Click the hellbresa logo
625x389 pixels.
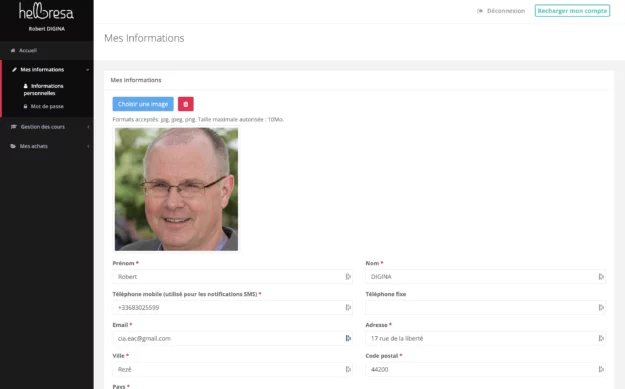click(x=46, y=11)
